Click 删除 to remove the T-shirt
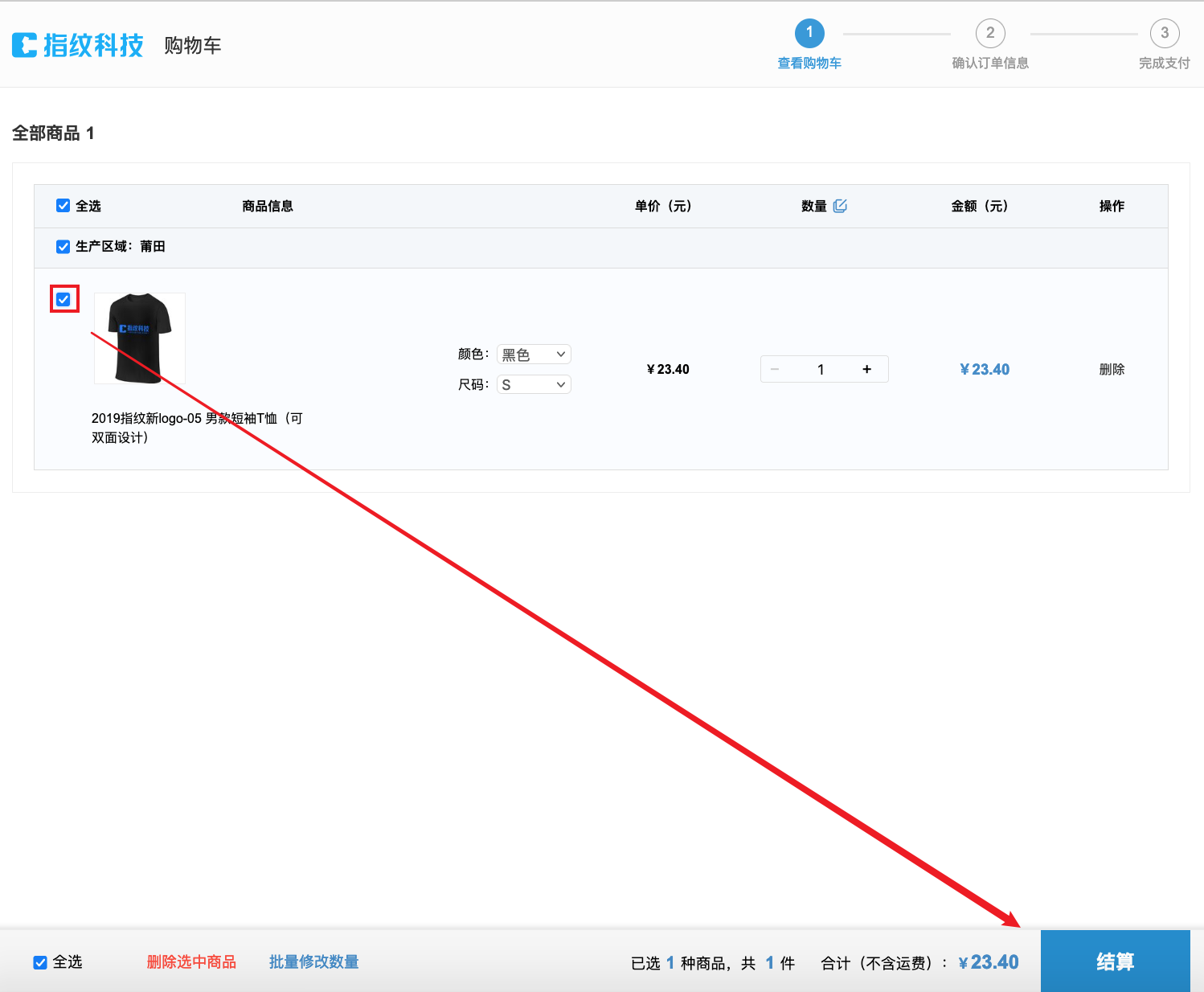Image resolution: width=1204 pixels, height=992 pixels. pos(1113,369)
